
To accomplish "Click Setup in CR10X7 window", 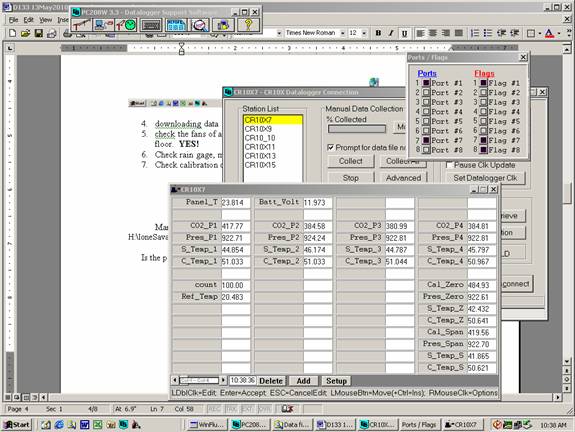I will point(336,381).
